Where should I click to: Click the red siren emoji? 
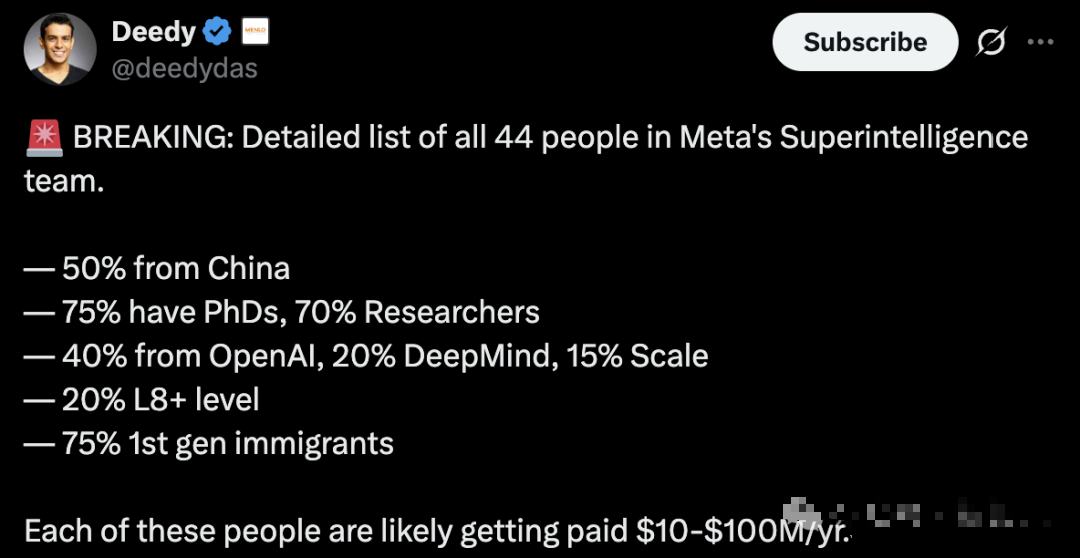(x=45, y=138)
